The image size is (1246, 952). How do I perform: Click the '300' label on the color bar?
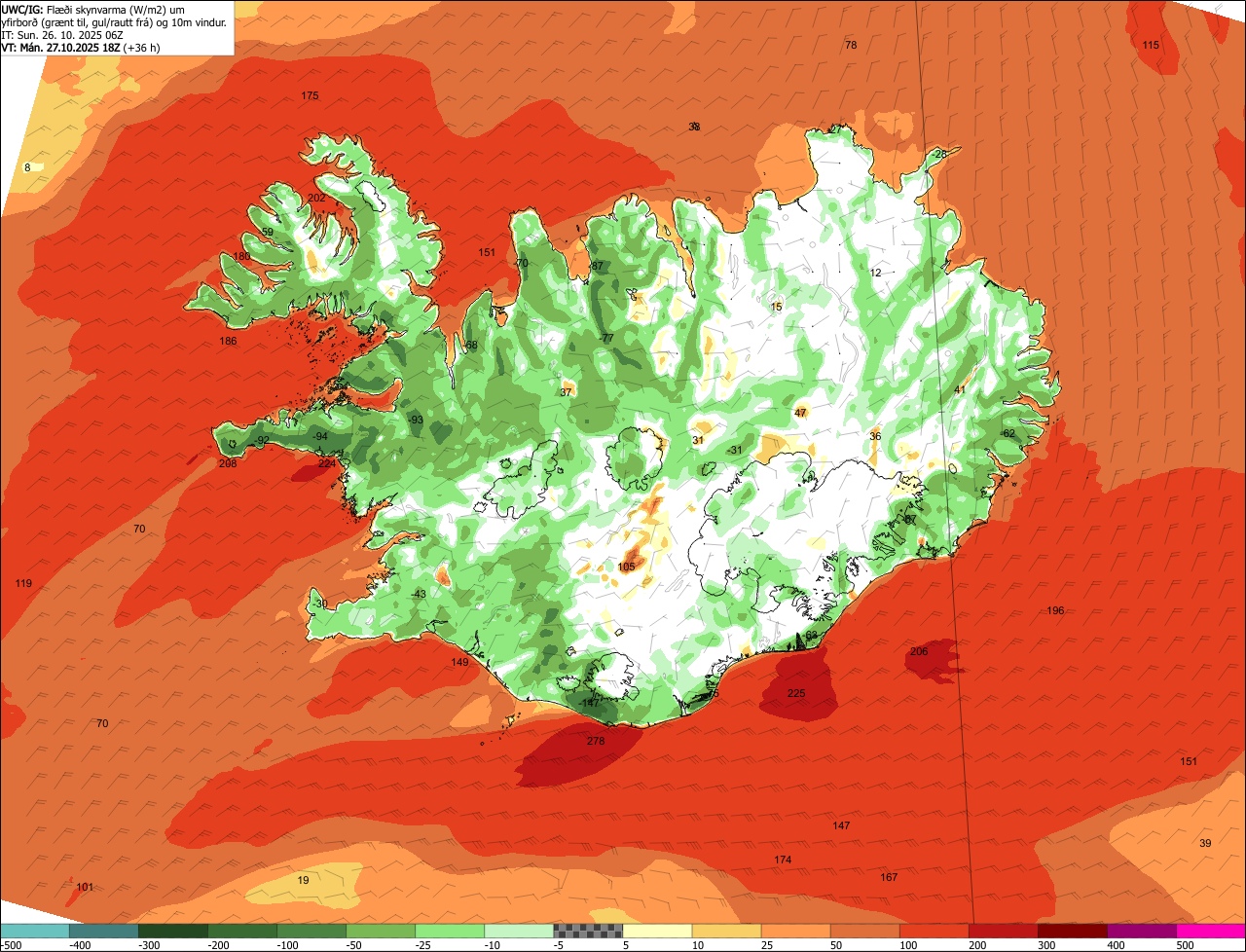pyautogui.click(x=1046, y=944)
